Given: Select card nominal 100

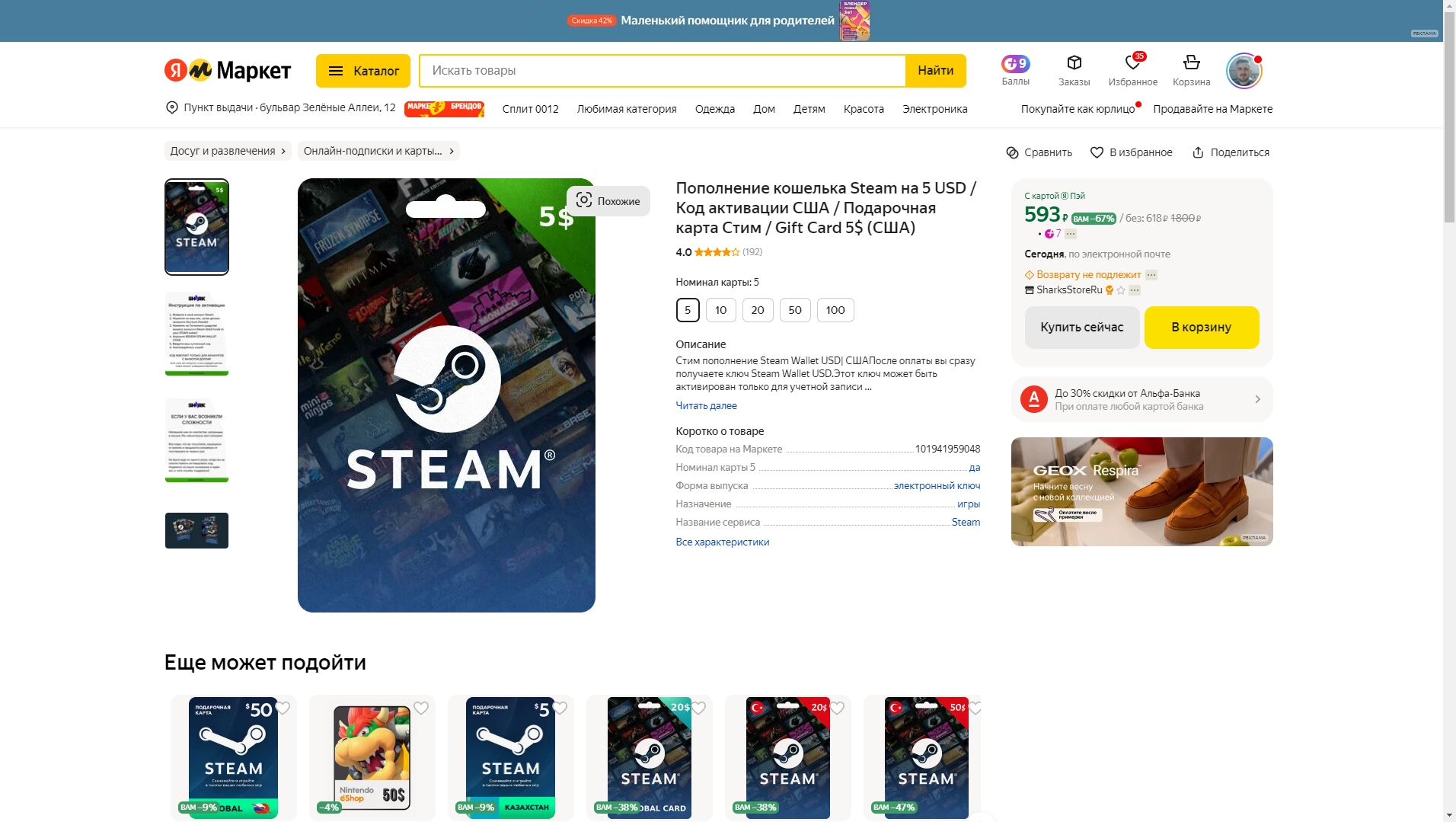Looking at the screenshot, I should pos(835,310).
